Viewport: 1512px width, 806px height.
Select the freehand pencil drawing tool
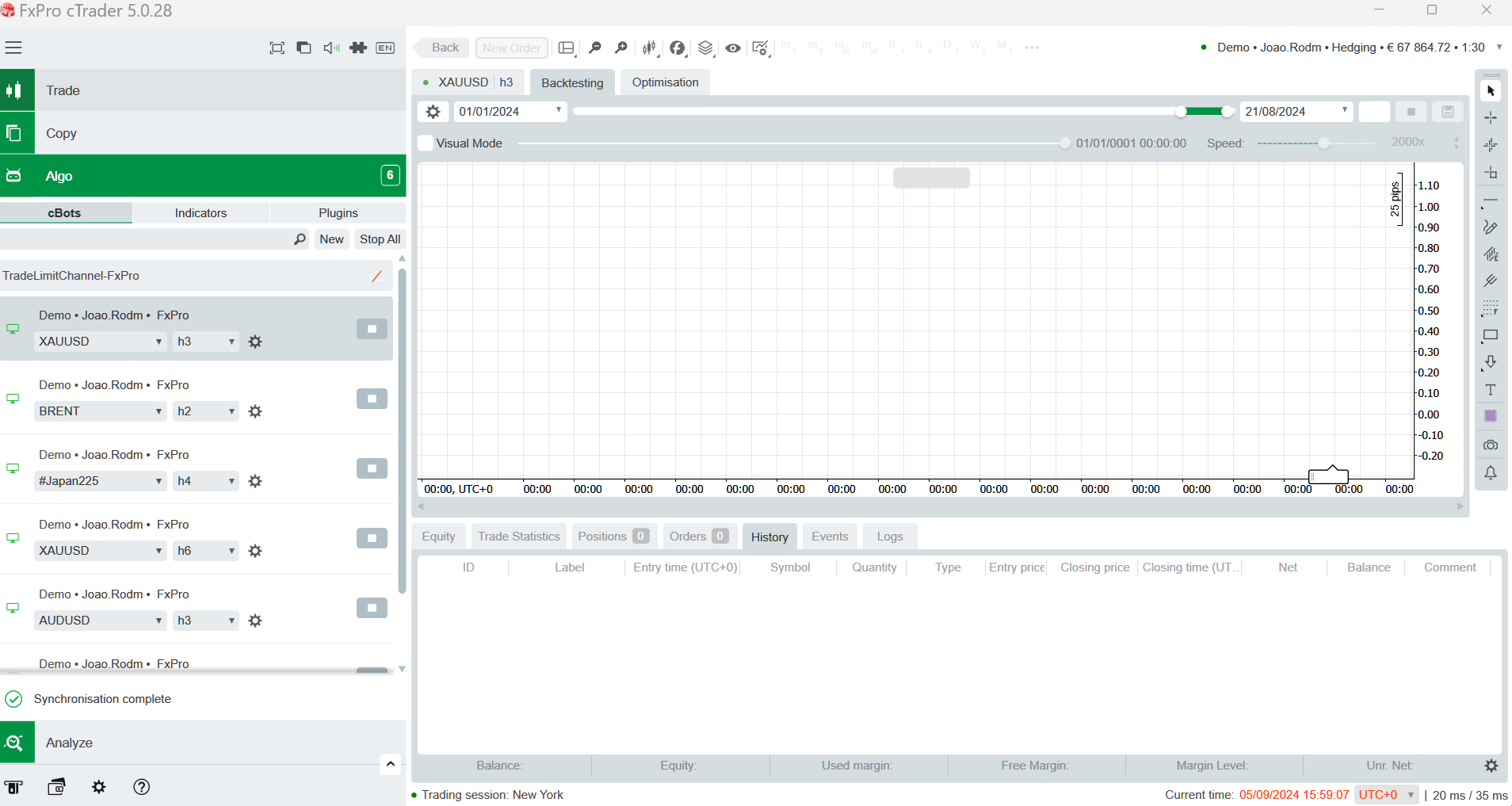pos(1491,227)
